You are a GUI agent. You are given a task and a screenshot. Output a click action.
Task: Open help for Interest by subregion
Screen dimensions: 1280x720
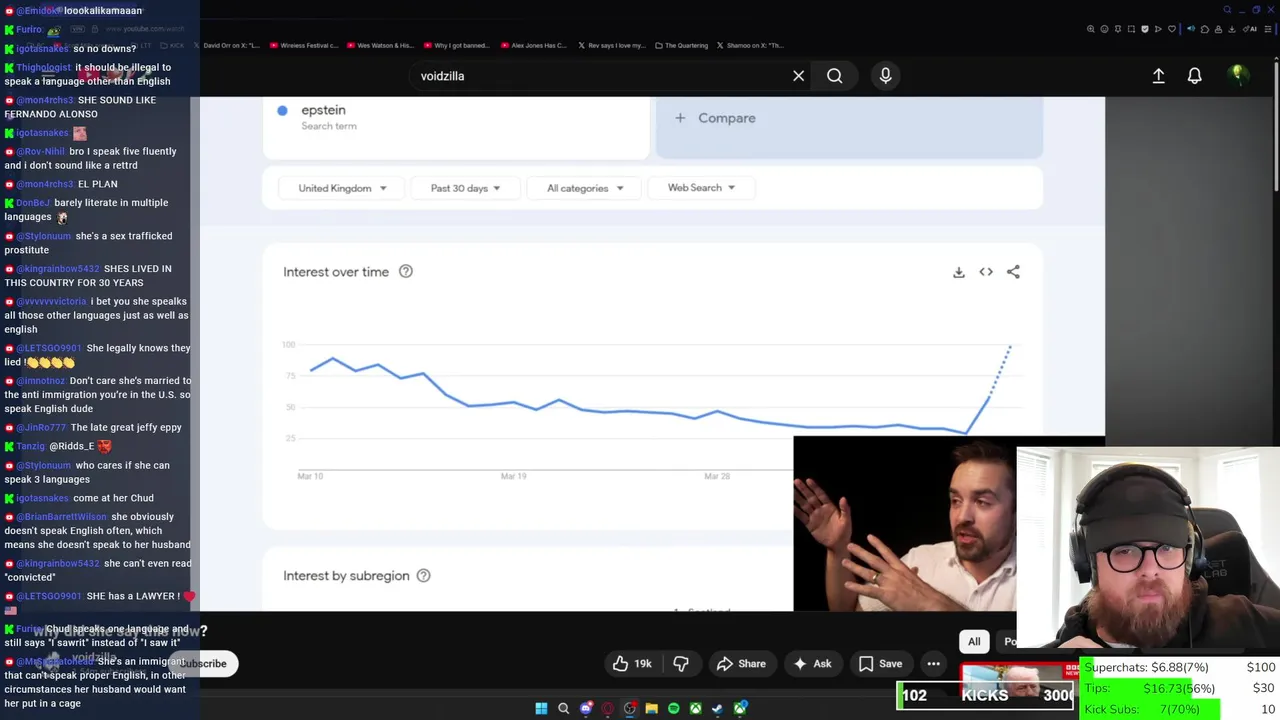tap(423, 576)
